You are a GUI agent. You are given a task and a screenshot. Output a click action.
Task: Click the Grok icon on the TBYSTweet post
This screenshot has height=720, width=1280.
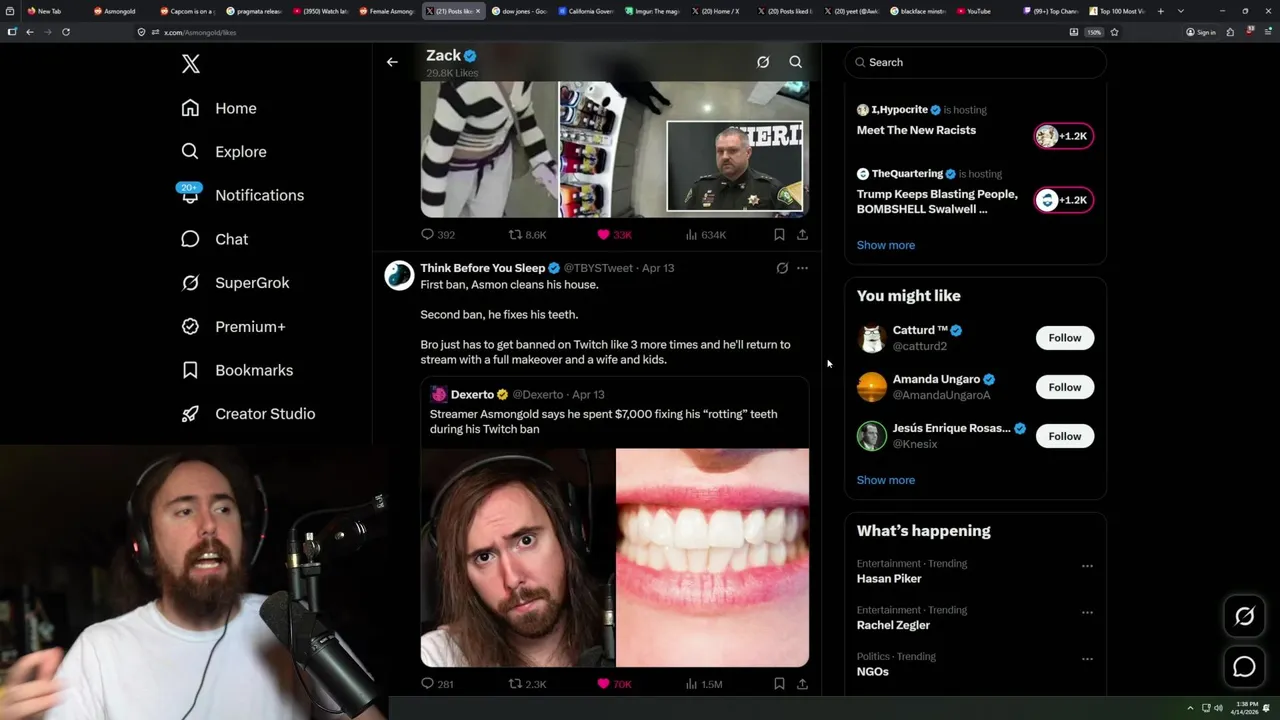pyautogui.click(x=782, y=268)
